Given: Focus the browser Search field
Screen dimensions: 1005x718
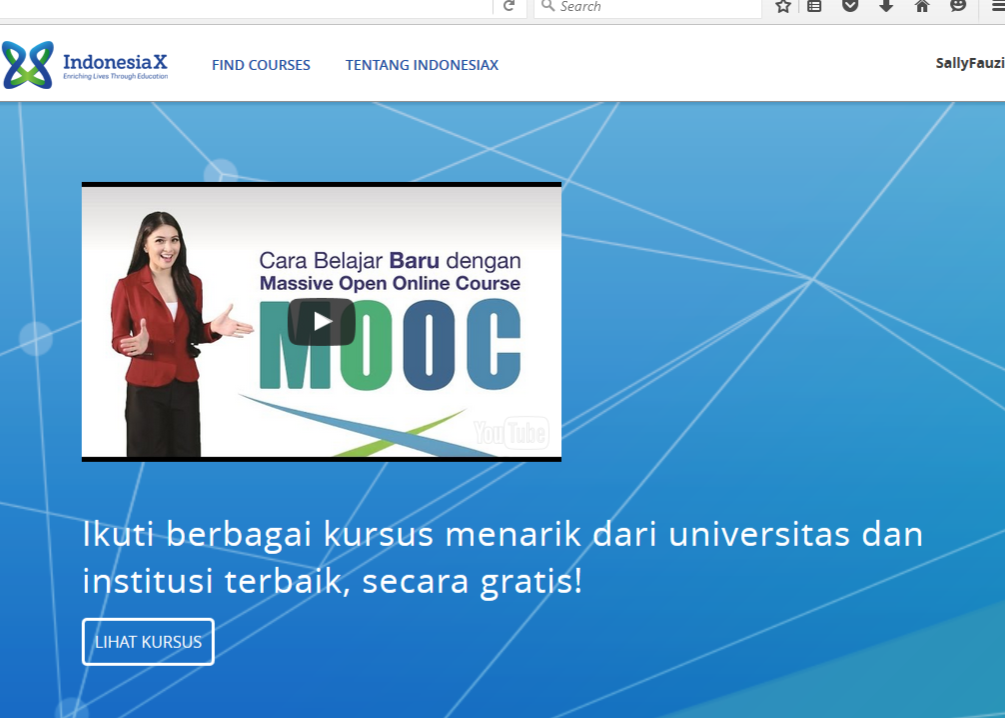Looking at the screenshot, I should [647, 6].
